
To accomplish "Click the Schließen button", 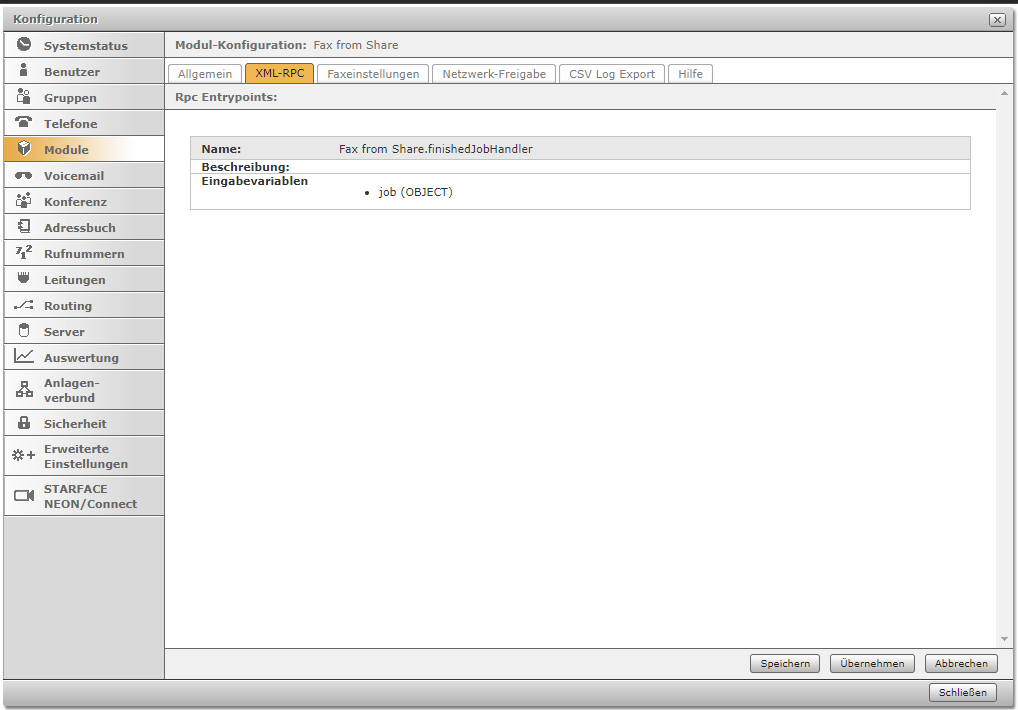I will point(963,692).
